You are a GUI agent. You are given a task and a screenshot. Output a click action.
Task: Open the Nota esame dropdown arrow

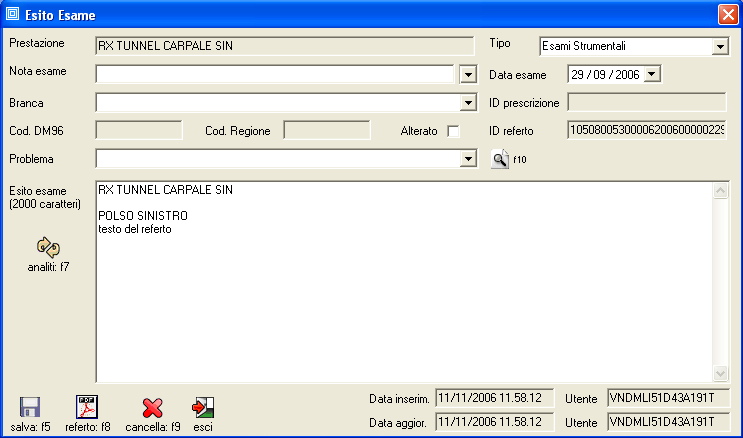[468, 74]
